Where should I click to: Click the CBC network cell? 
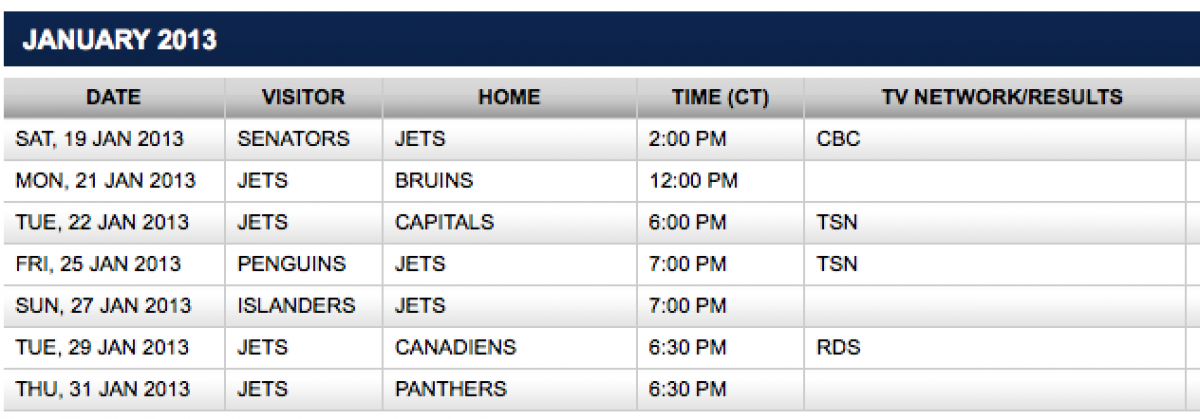coord(838,139)
